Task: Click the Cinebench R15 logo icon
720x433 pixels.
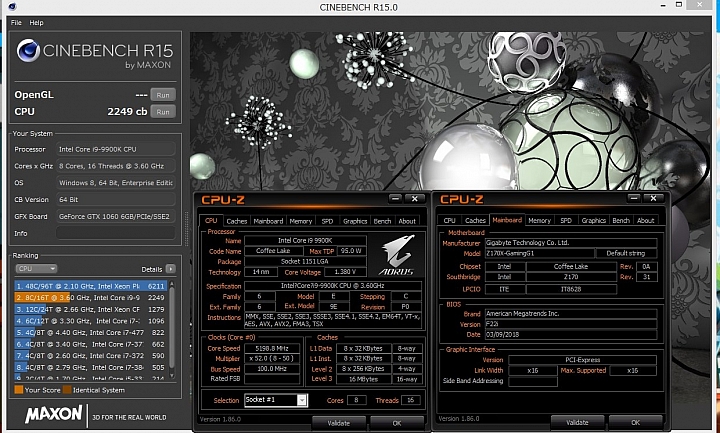Action: point(28,50)
